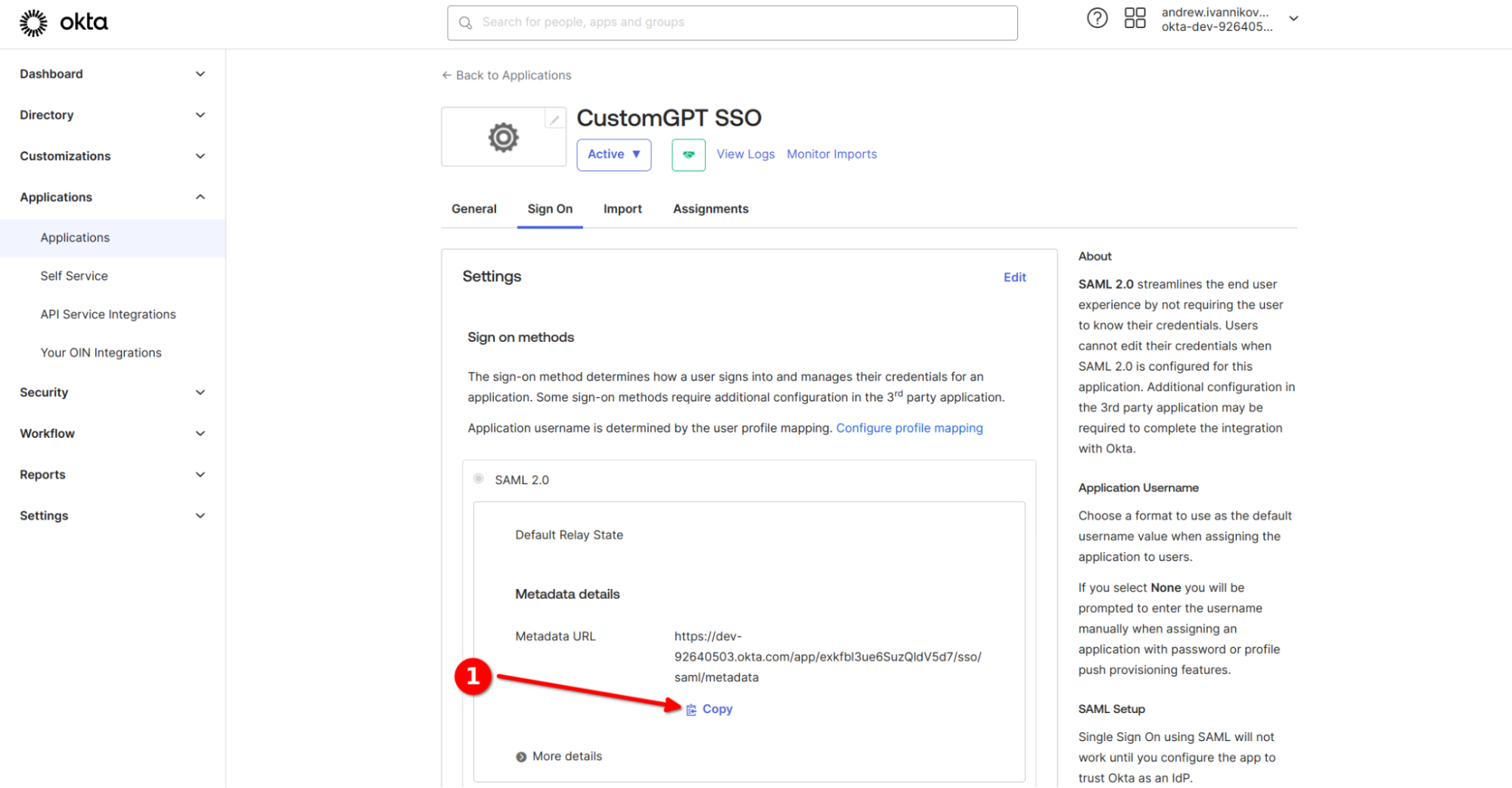Click the green handshake provisioning icon
Viewport: 1512px width, 788px height.
(x=688, y=154)
